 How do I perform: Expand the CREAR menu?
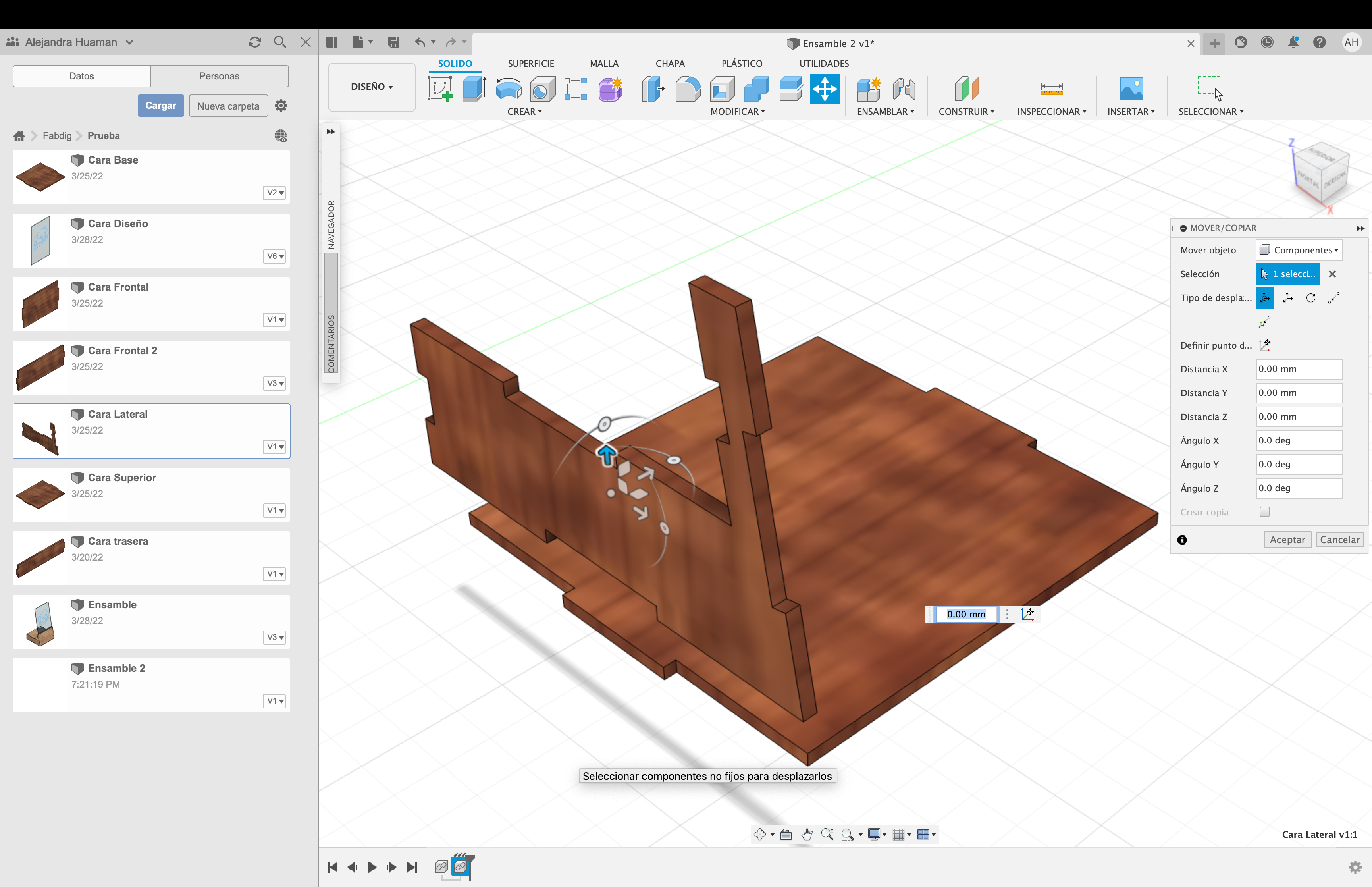(x=524, y=112)
